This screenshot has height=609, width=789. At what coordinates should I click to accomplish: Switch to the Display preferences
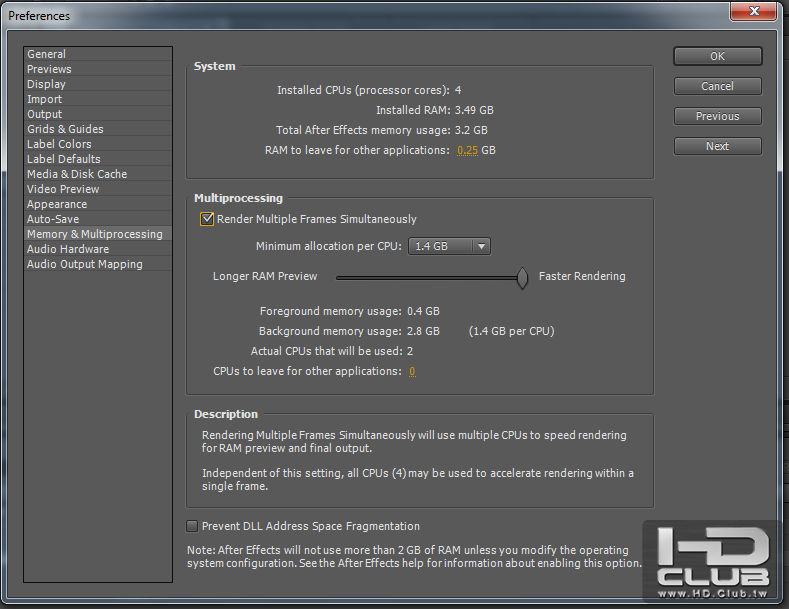point(98,84)
